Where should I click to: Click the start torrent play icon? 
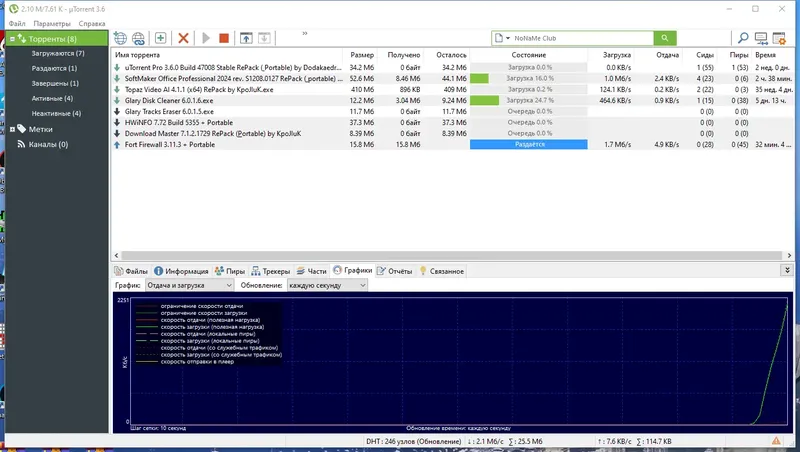[x=206, y=38]
